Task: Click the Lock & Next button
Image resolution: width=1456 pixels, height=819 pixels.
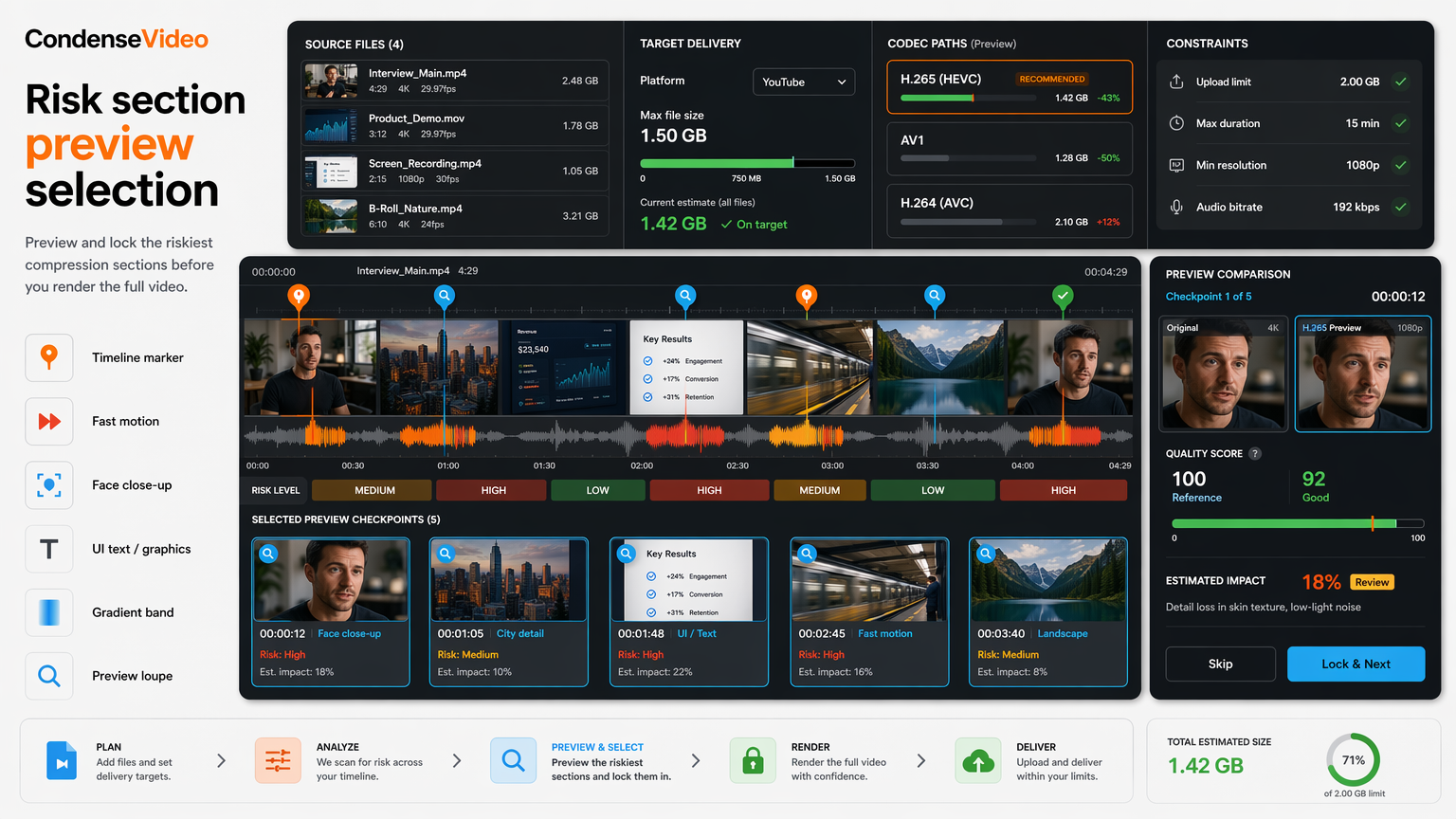Action: [1356, 664]
